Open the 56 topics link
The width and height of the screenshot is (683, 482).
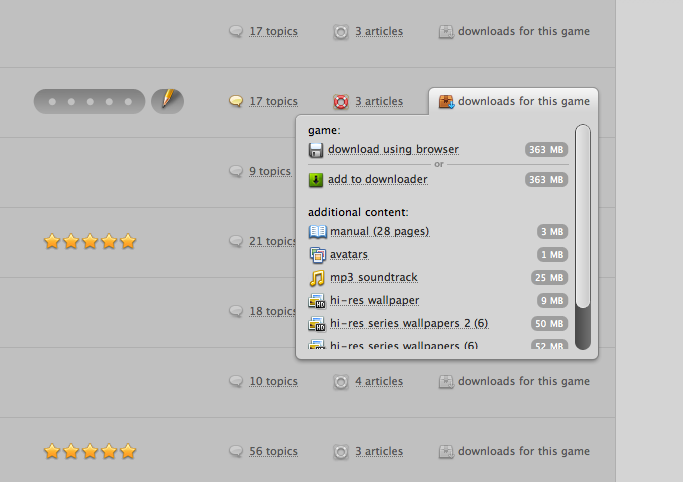coord(274,452)
